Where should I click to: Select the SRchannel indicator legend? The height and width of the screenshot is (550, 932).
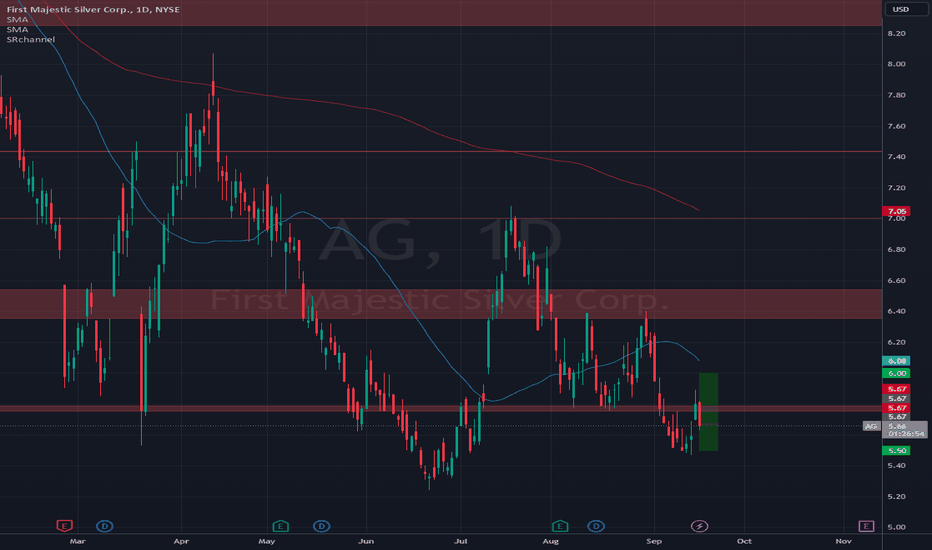click(x=31, y=39)
